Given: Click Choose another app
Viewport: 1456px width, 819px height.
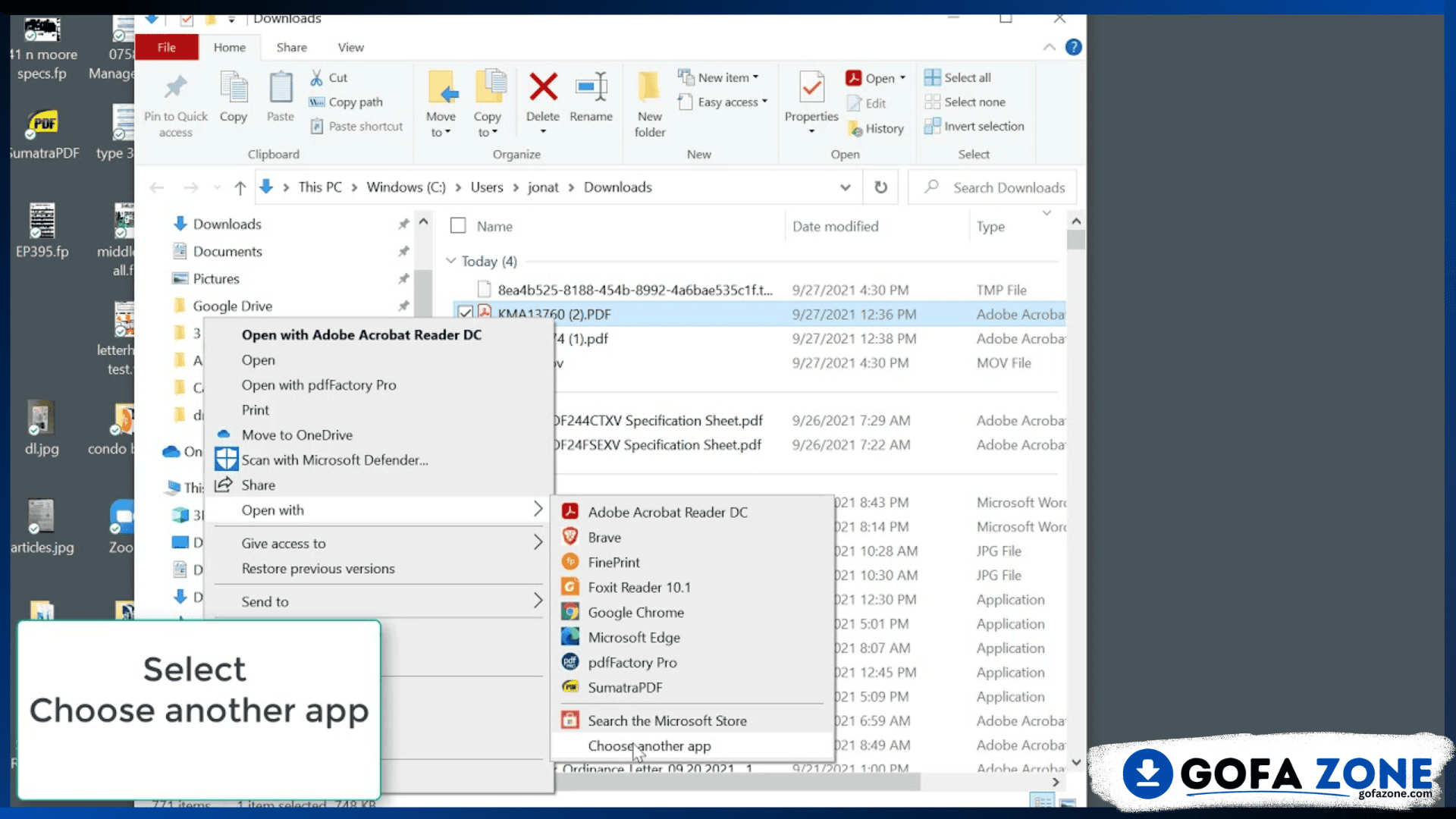Looking at the screenshot, I should coord(691,745).
